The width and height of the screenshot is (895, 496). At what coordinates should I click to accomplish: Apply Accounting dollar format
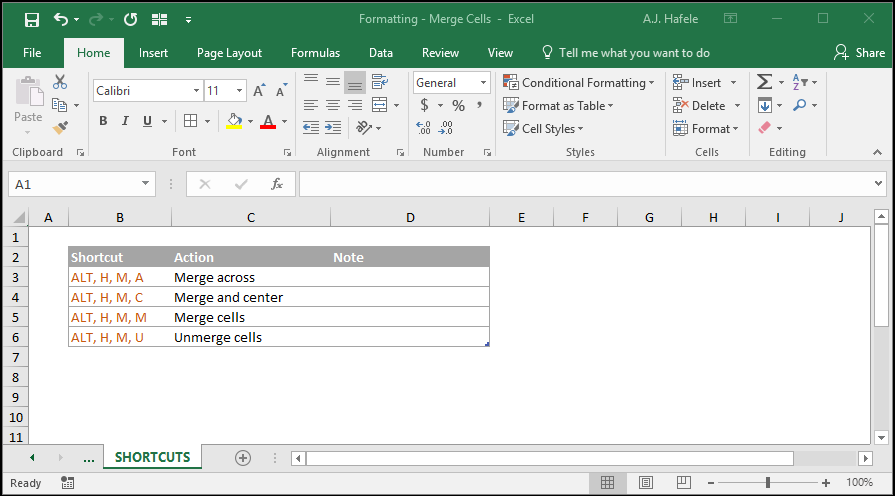424,105
